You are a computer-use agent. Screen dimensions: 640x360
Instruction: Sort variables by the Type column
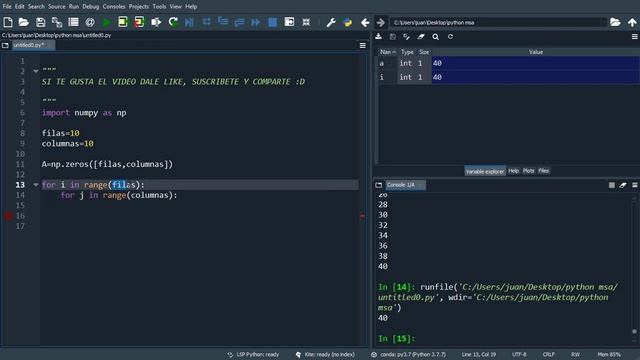coord(407,52)
